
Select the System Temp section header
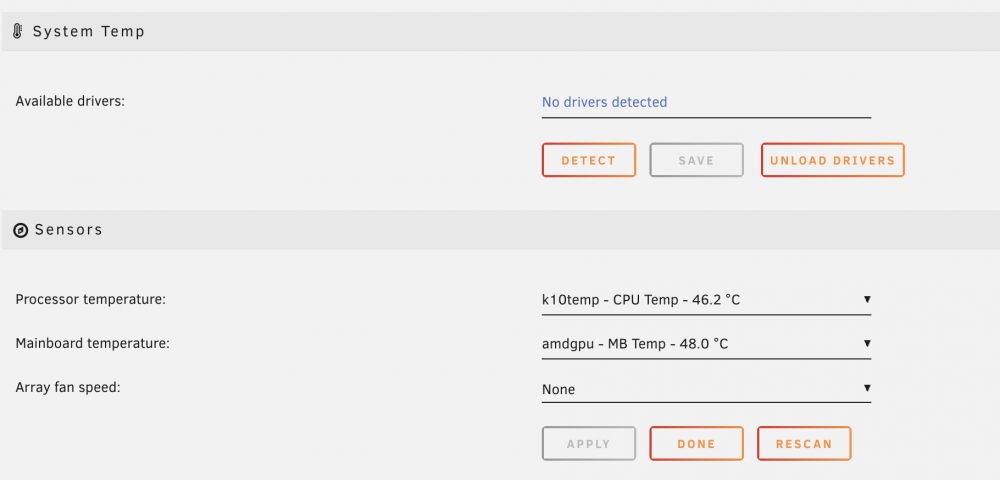tap(501, 31)
